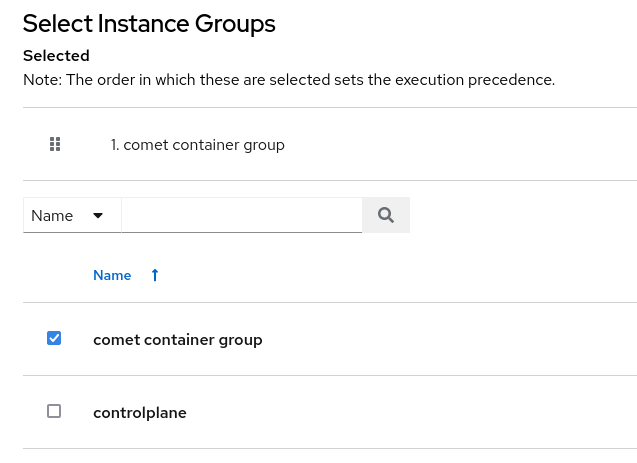Click the number 1 in the selected list
The height and width of the screenshot is (463, 637).
(x=114, y=145)
